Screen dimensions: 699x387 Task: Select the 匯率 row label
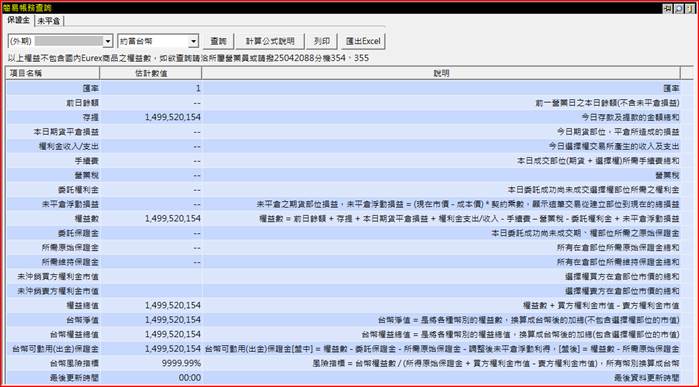(91, 88)
